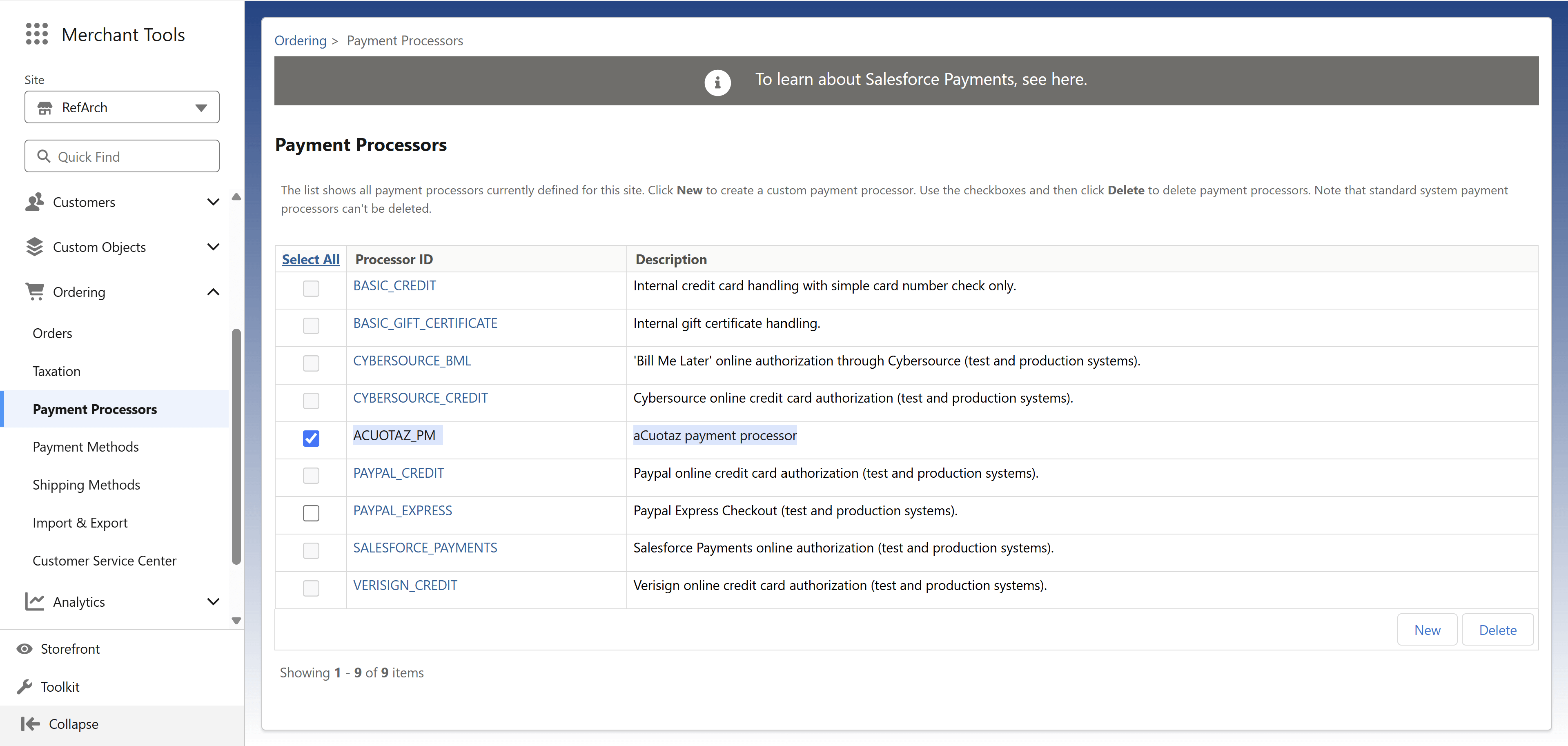
Task: Open the BASIC_CREDIT processor link
Action: tap(394, 286)
